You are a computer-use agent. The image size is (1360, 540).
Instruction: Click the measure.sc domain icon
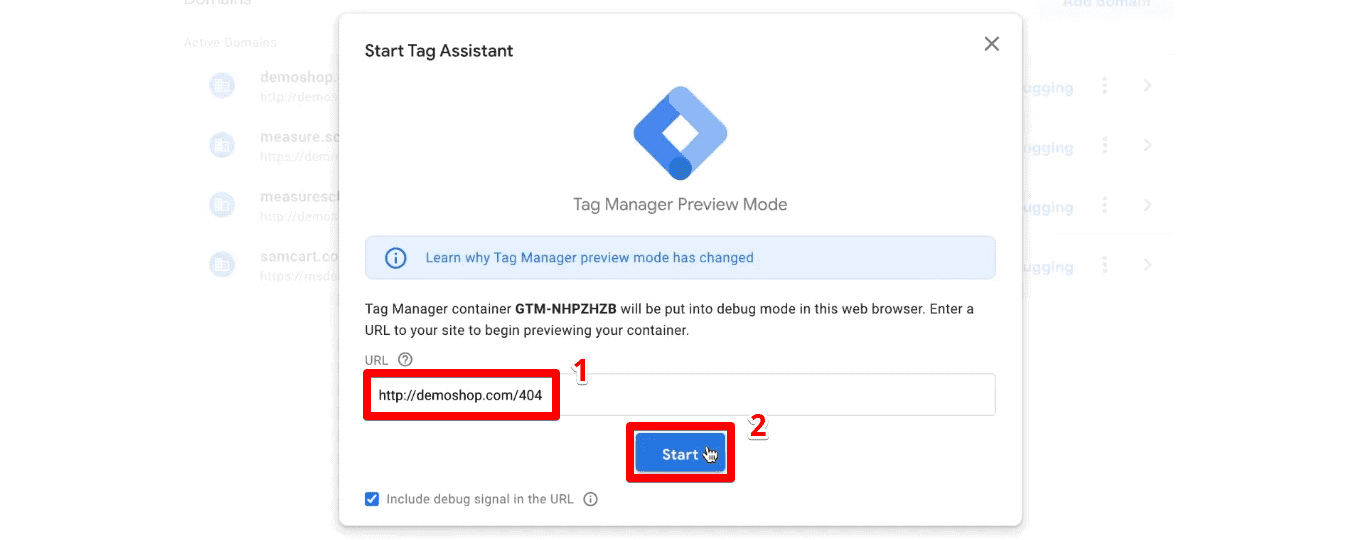221,146
